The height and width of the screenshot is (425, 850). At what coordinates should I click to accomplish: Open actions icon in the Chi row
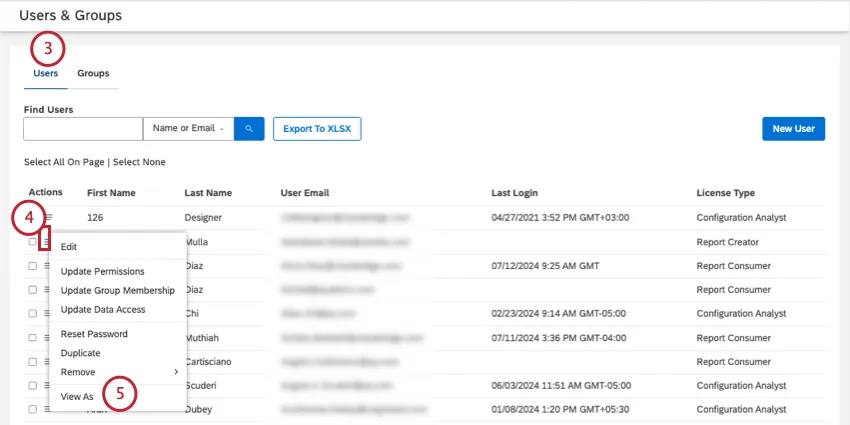pos(47,313)
